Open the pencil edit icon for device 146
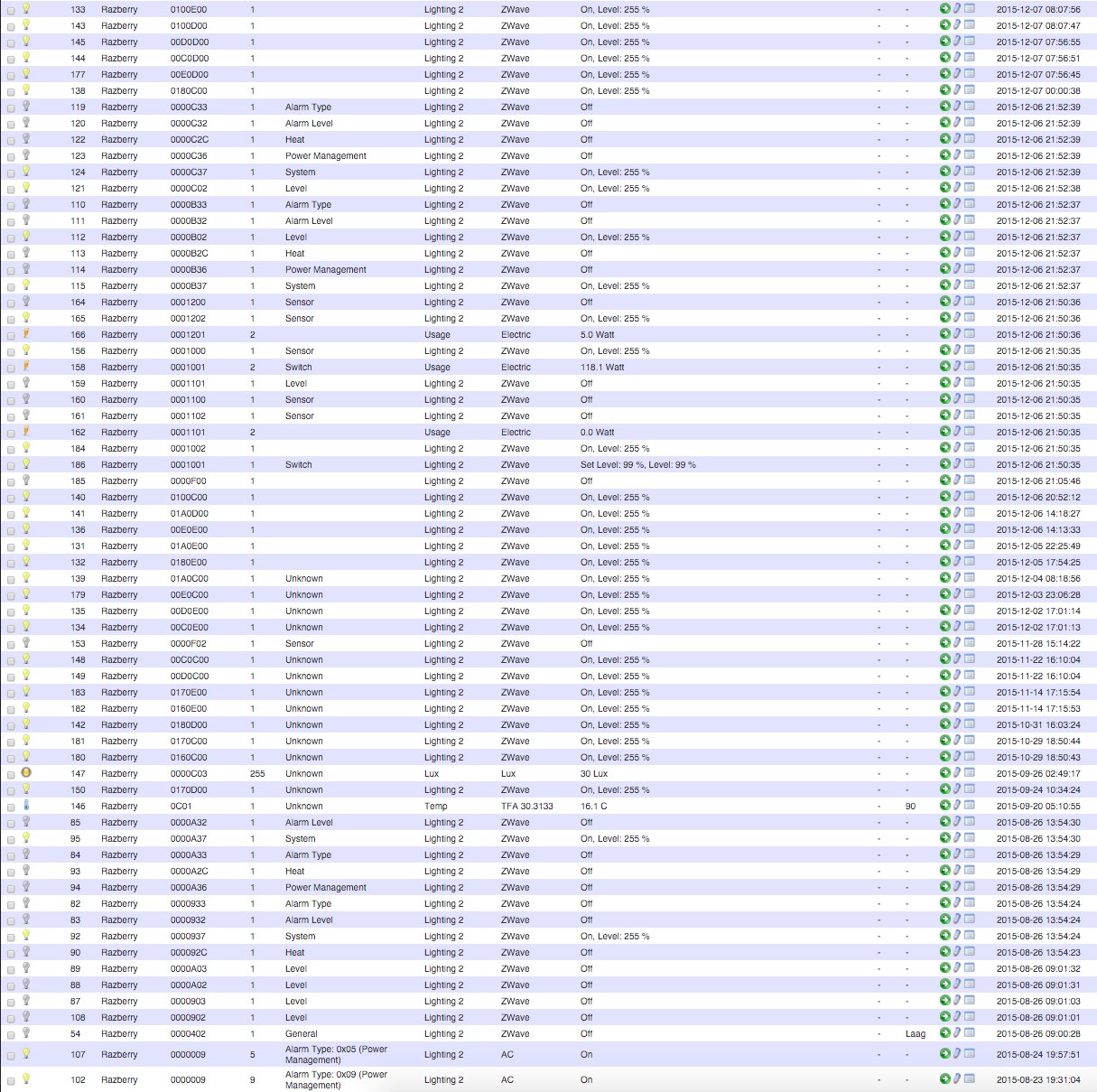 (x=955, y=806)
